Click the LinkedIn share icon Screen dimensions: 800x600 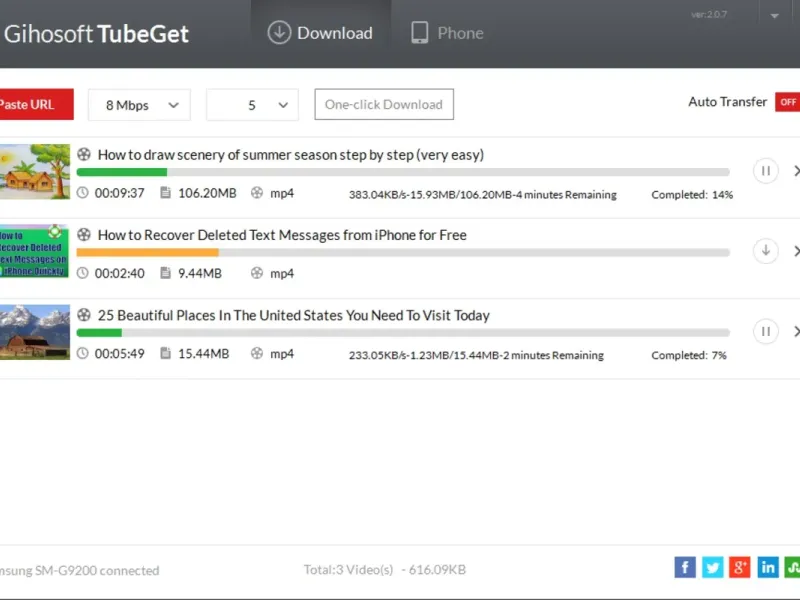coord(768,568)
